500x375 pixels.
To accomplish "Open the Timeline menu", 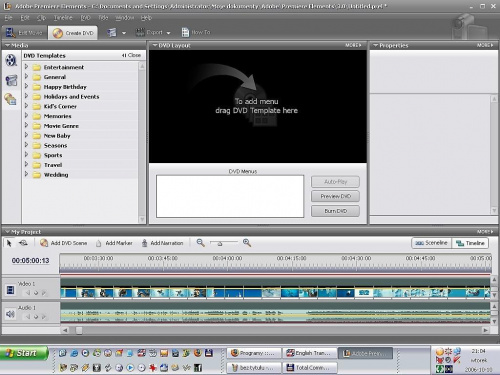I will [x=63, y=18].
